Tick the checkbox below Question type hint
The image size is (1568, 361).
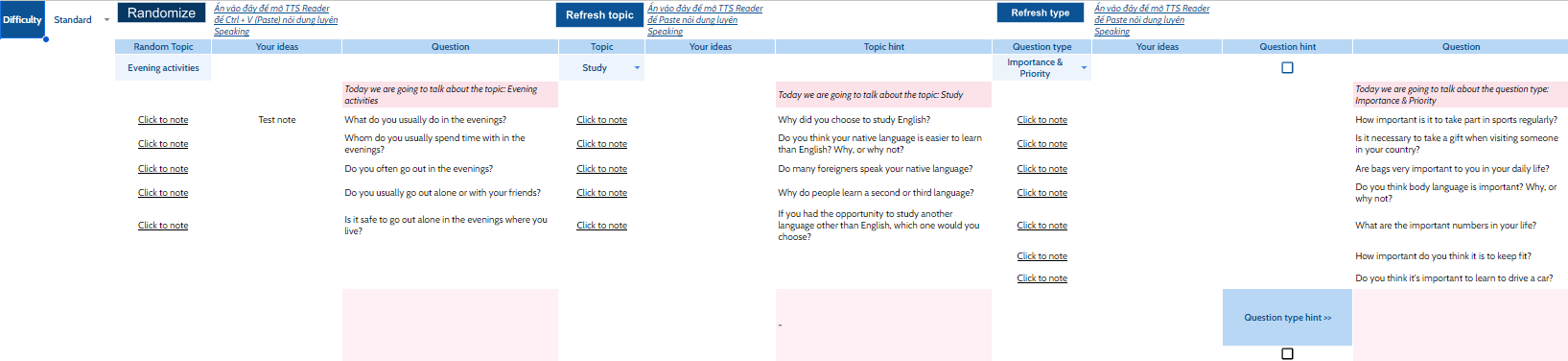click(x=1287, y=353)
